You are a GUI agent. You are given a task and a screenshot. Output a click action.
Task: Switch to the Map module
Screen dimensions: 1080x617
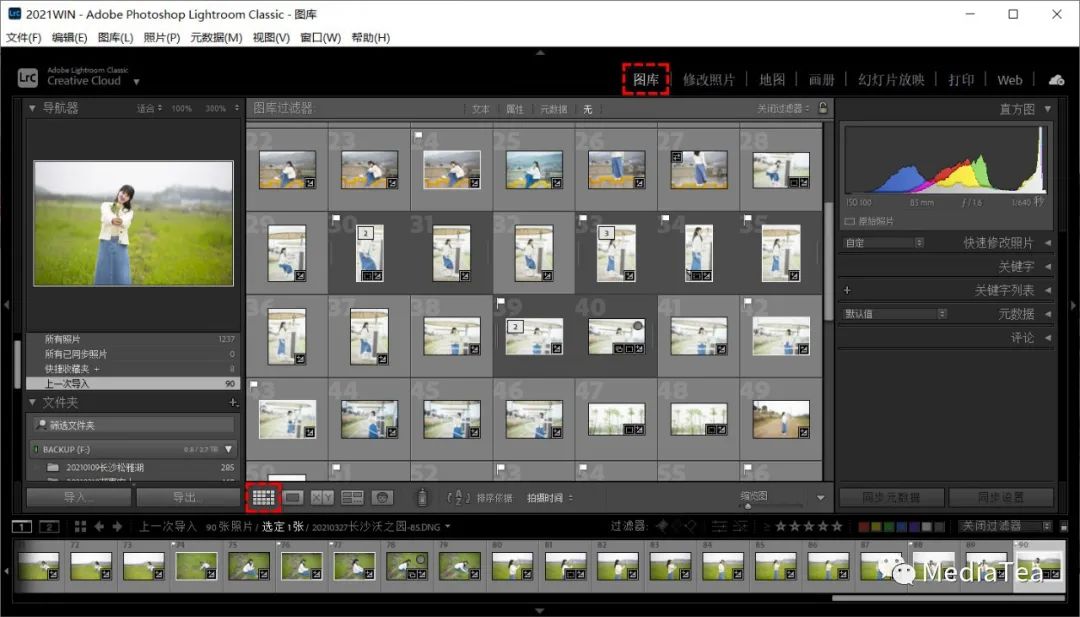(x=772, y=80)
